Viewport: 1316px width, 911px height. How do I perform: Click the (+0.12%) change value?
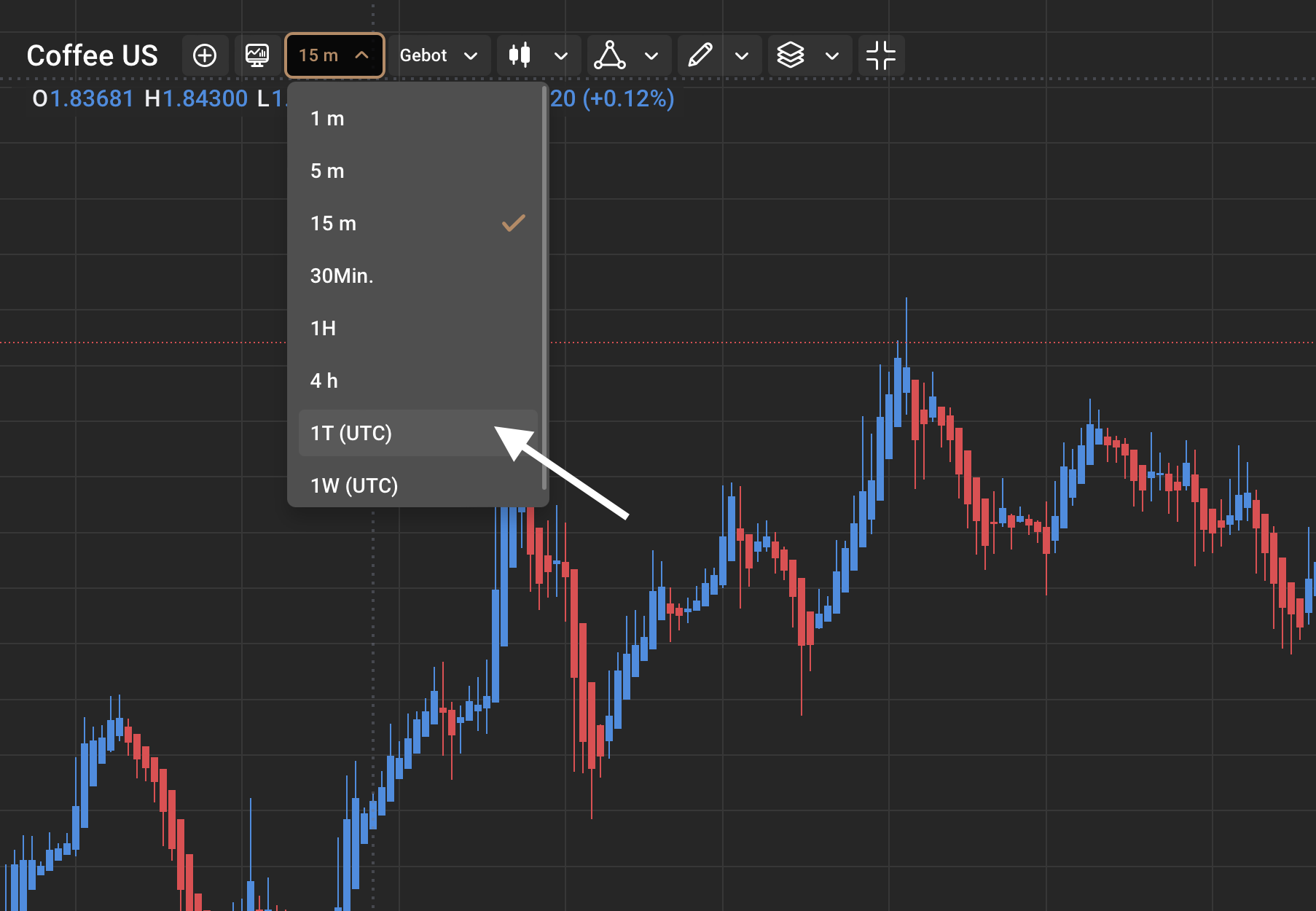tap(628, 98)
